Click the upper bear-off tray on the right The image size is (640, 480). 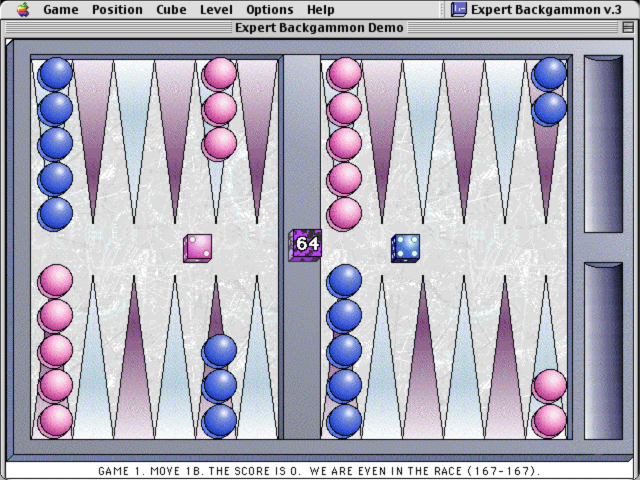click(603, 144)
